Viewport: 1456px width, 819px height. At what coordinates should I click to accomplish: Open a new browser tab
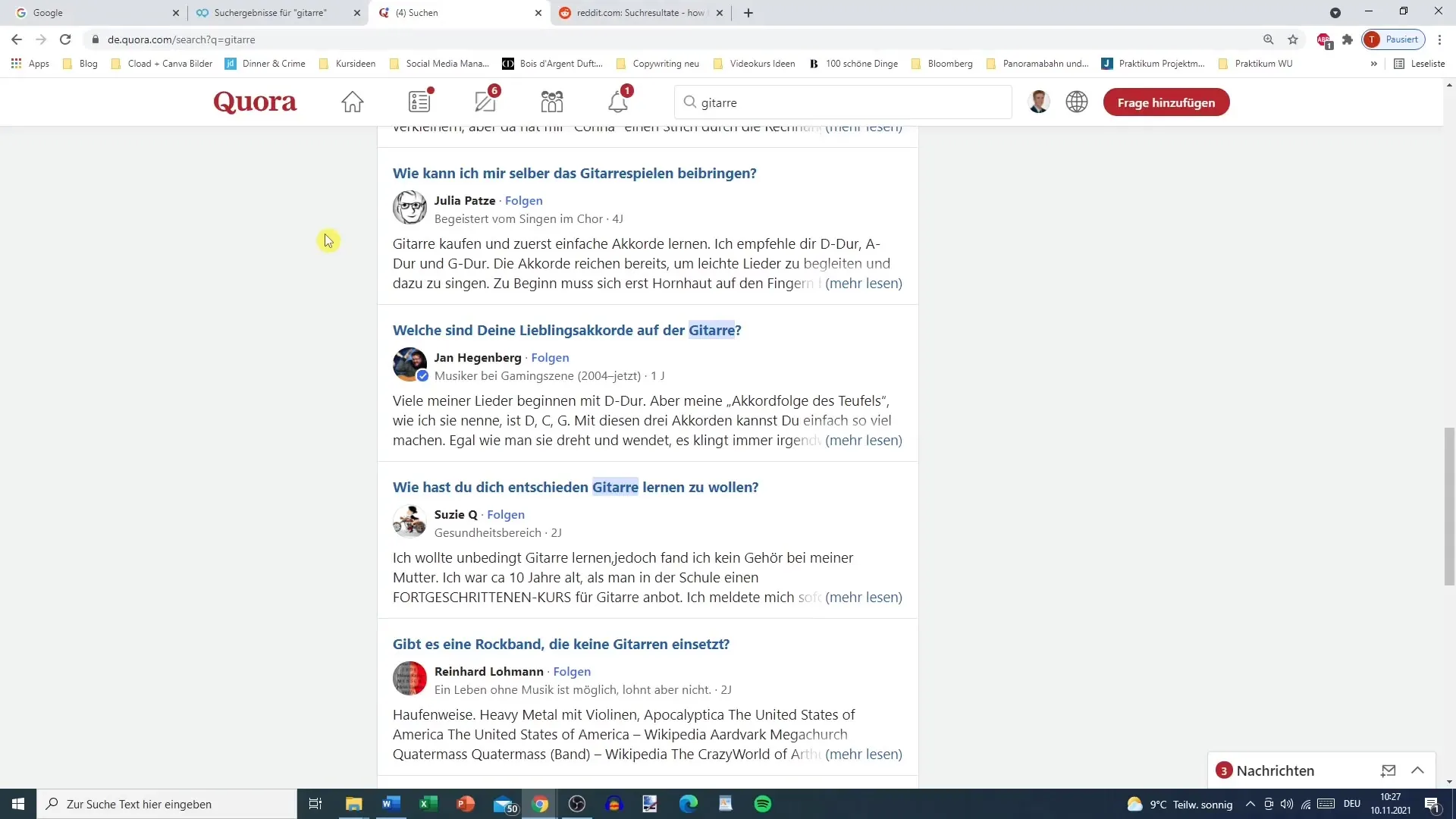tap(748, 13)
